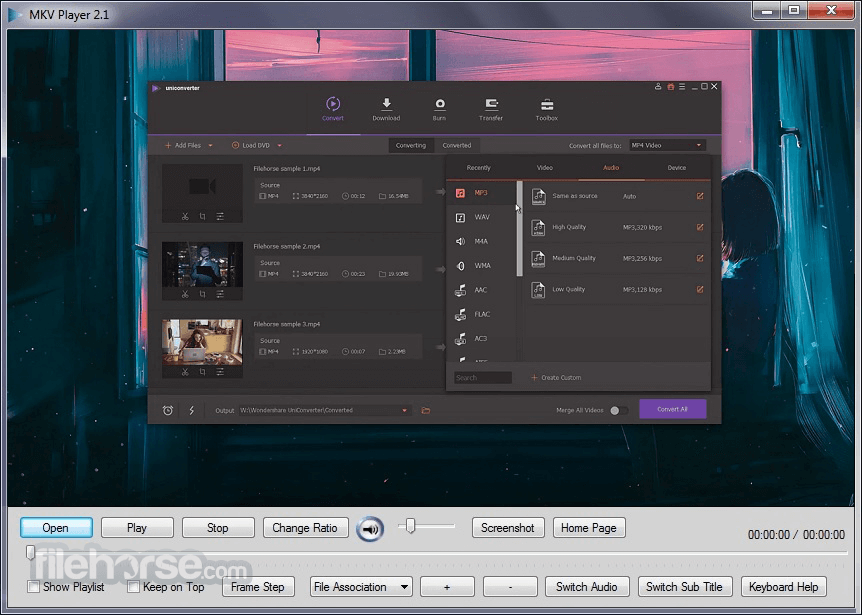Click the effects settings icon for sample 3
Image resolution: width=862 pixels, height=615 pixels.
(220, 372)
